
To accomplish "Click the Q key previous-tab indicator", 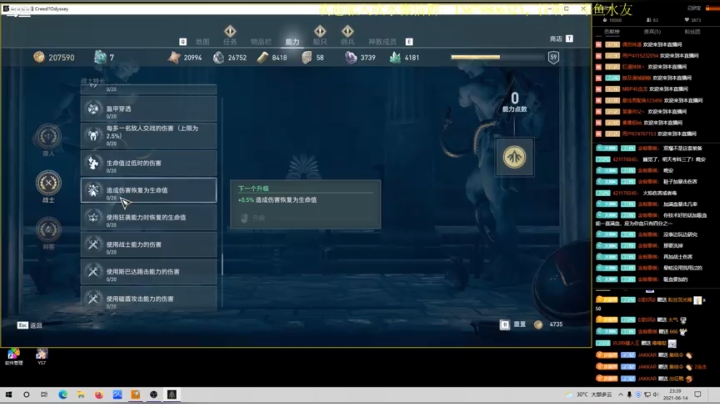I will [183, 42].
